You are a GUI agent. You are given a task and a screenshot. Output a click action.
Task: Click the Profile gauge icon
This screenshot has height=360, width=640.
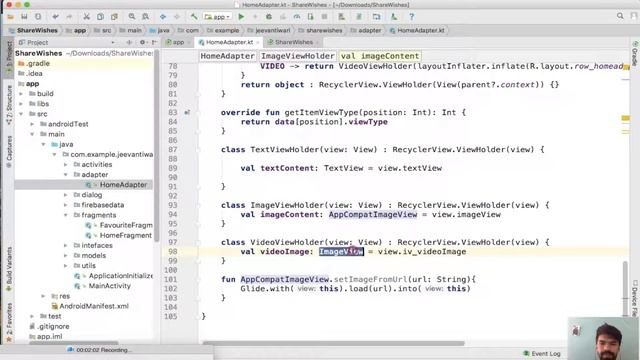(x=297, y=17)
